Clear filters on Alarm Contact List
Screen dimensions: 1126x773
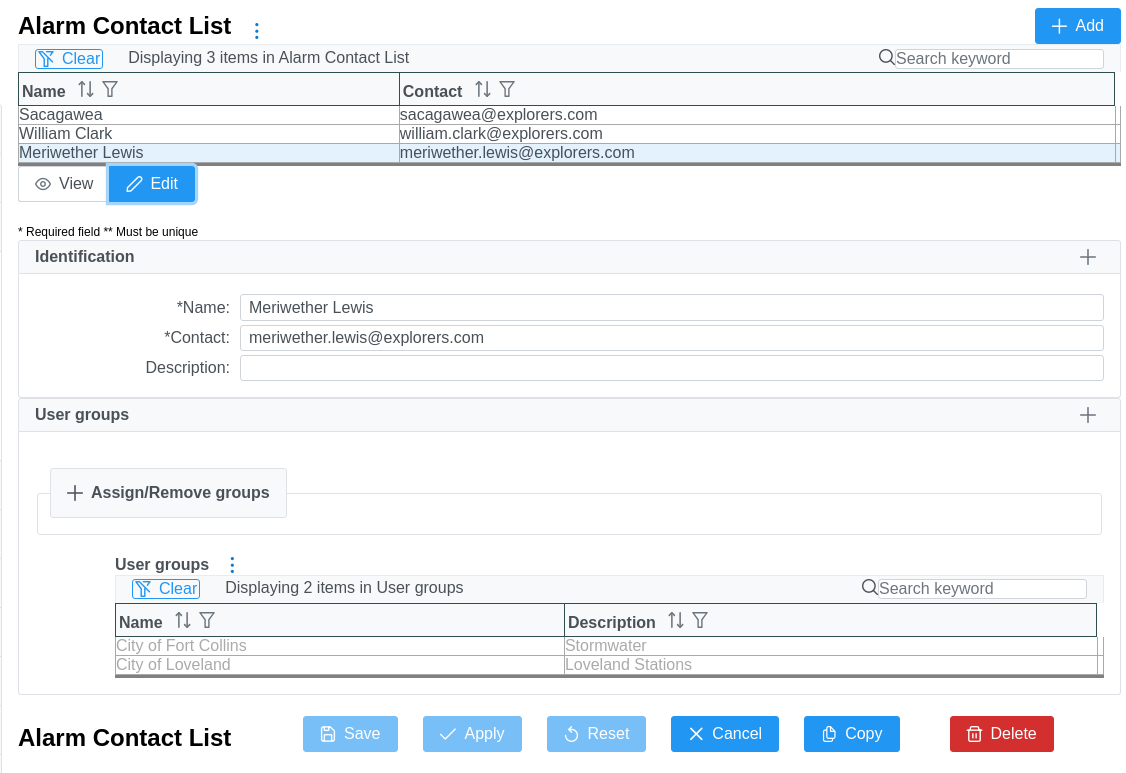[x=69, y=59]
